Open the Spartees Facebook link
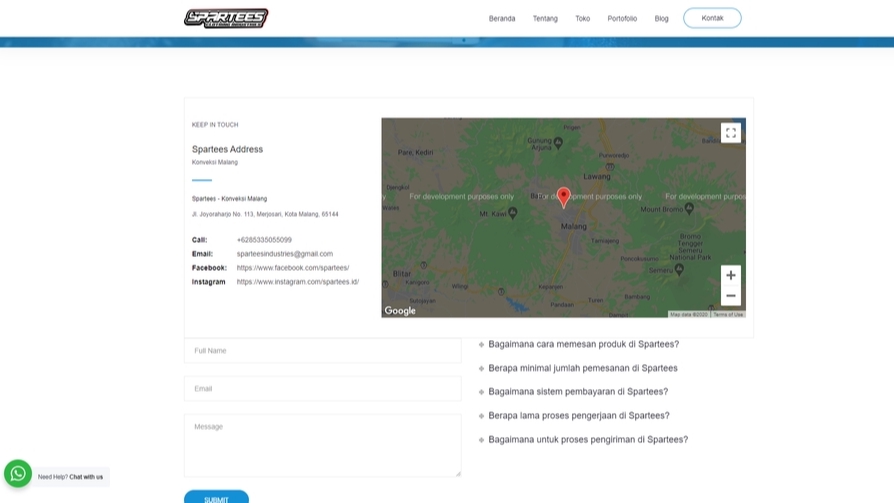Screen dimensions: 894x503 tap(293, 267)
